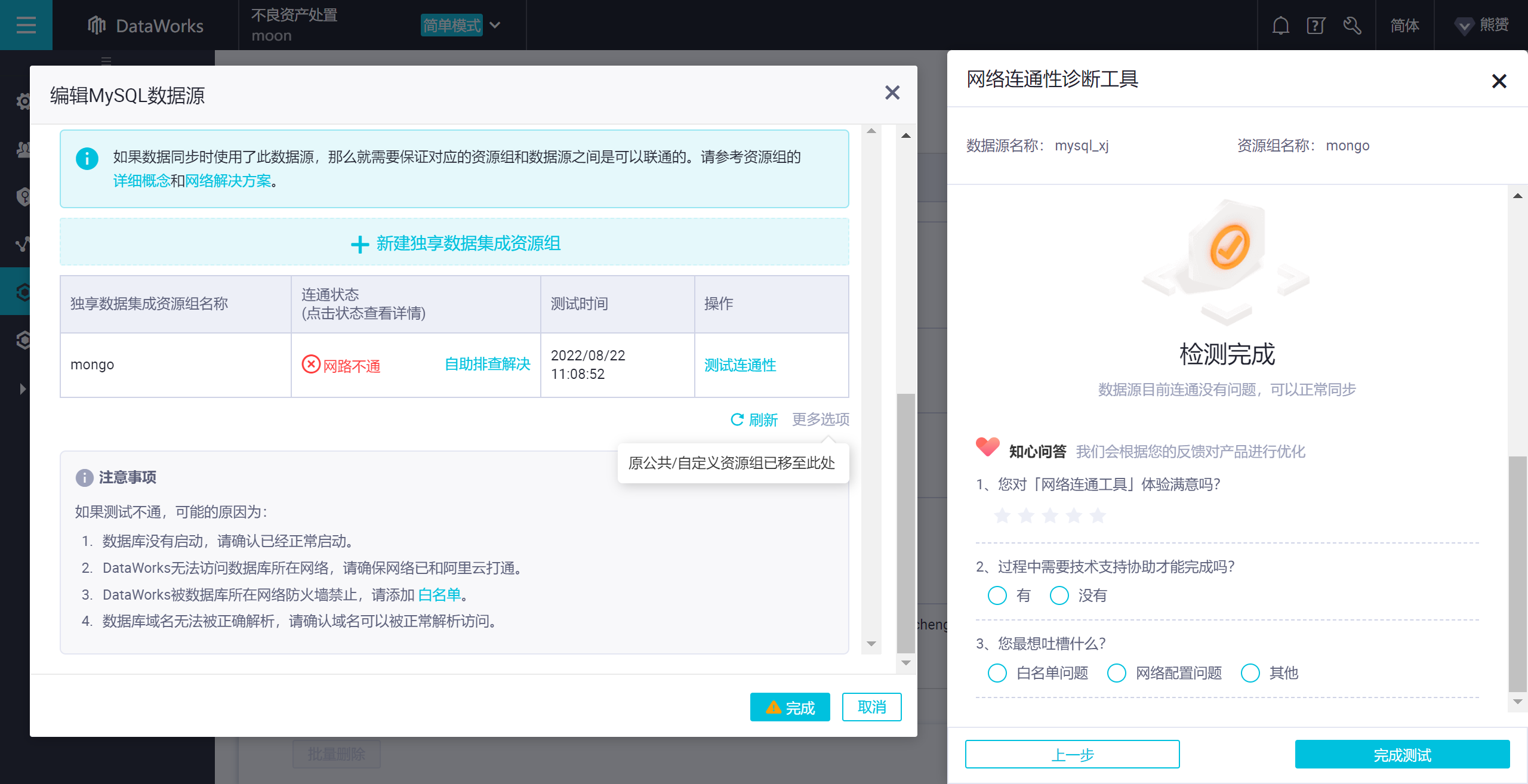Close the 编辑MySQL数据源 dialog

coord(892,92)
